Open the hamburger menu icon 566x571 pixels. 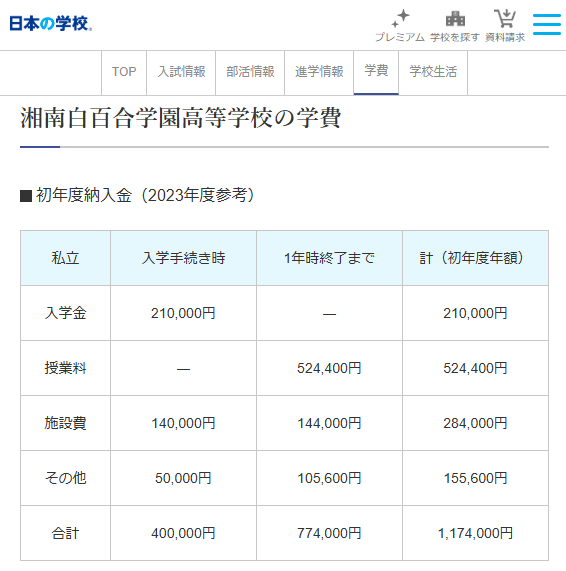[546, 24]
